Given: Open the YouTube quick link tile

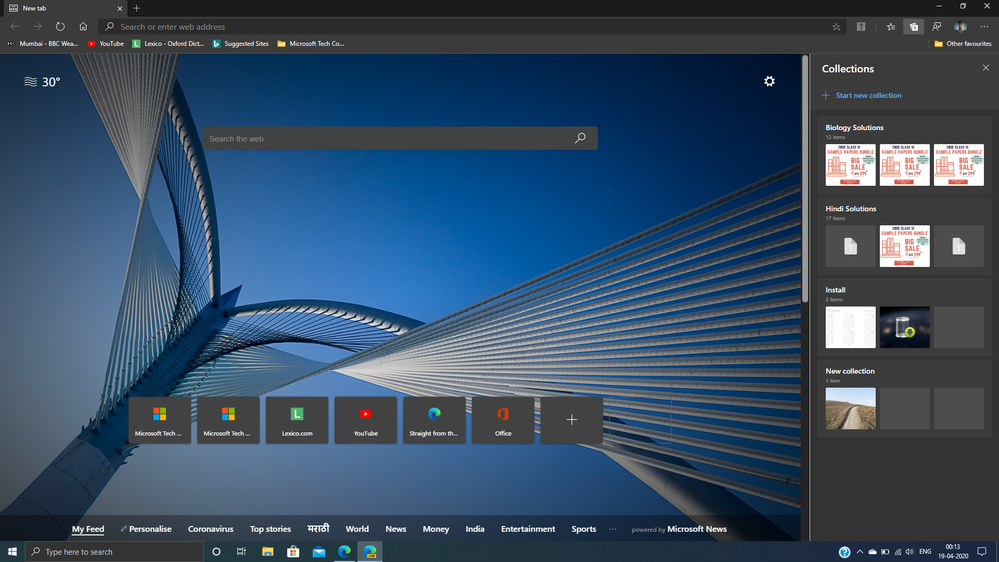Looking at the screenshot, I should pyautogui.click(x=366, y=420).
